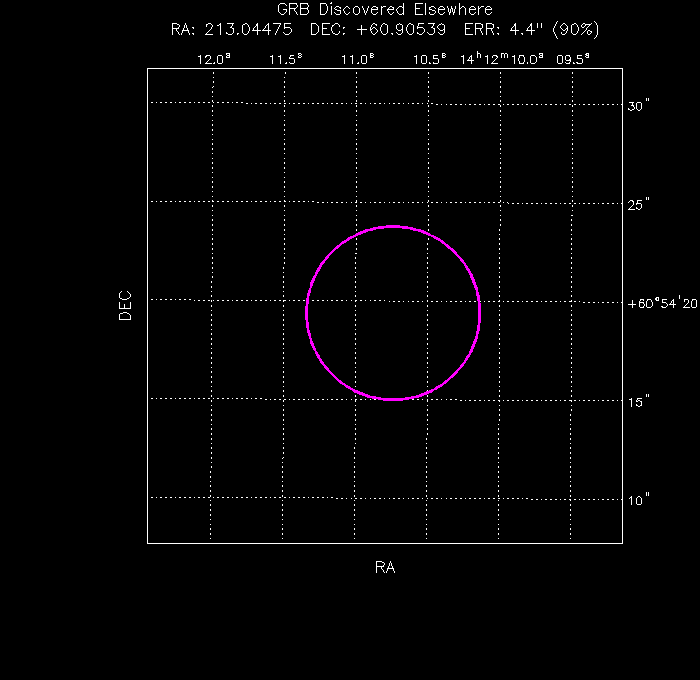Click the '11.5s' RA tick label
This screenshot has height=680, width=700.
pyautogui.click(x=286, y=59)
